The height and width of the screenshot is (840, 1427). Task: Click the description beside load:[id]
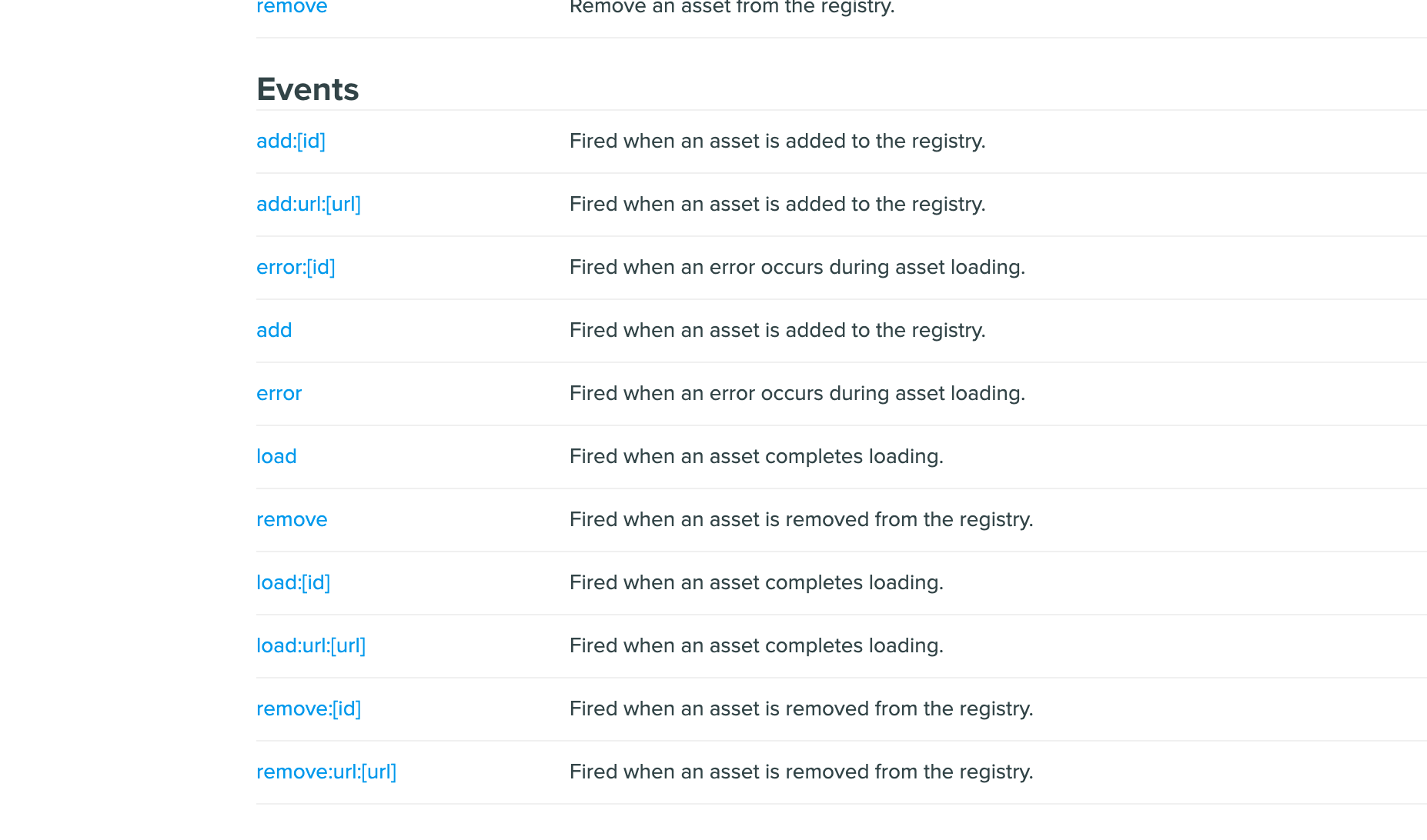[757, 583]
